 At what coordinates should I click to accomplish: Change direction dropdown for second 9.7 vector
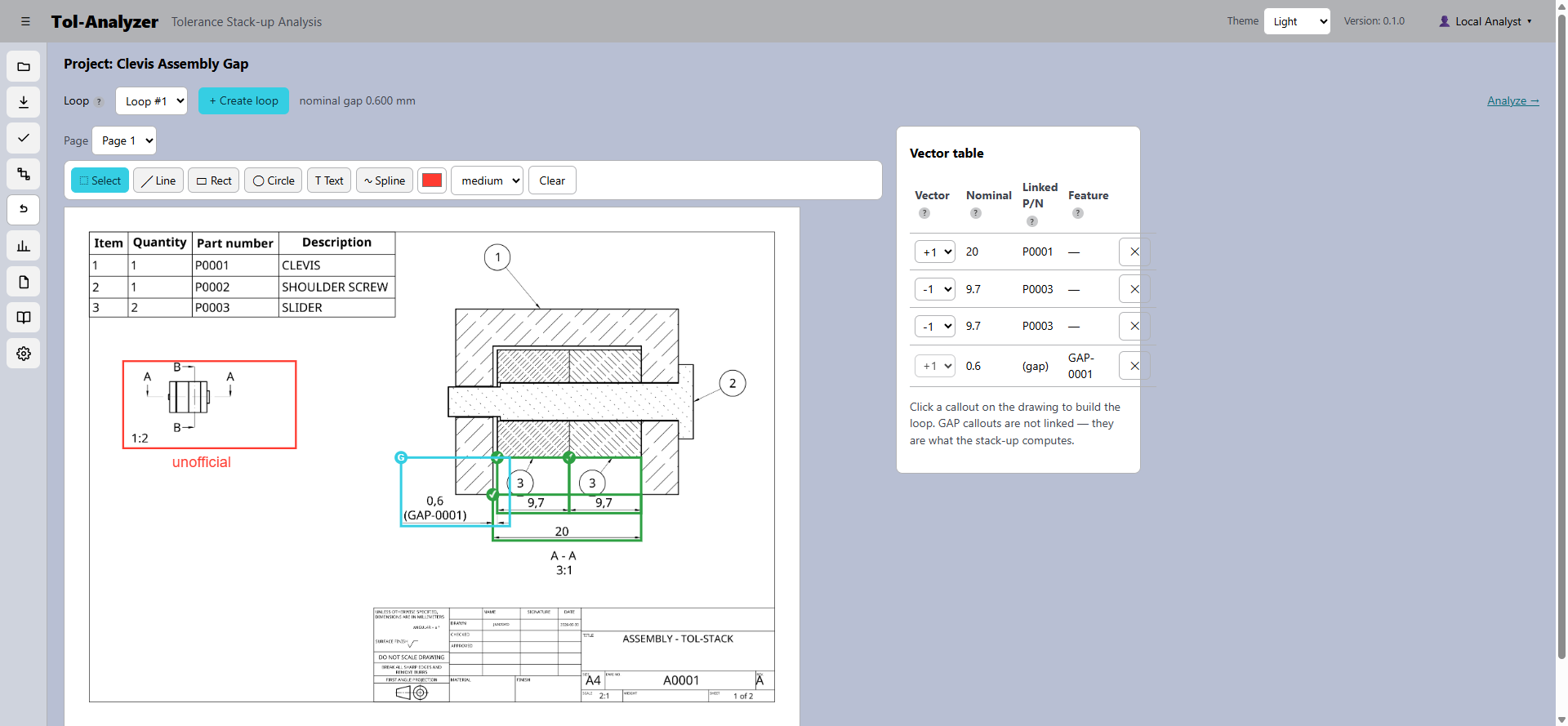coord(935,326)
